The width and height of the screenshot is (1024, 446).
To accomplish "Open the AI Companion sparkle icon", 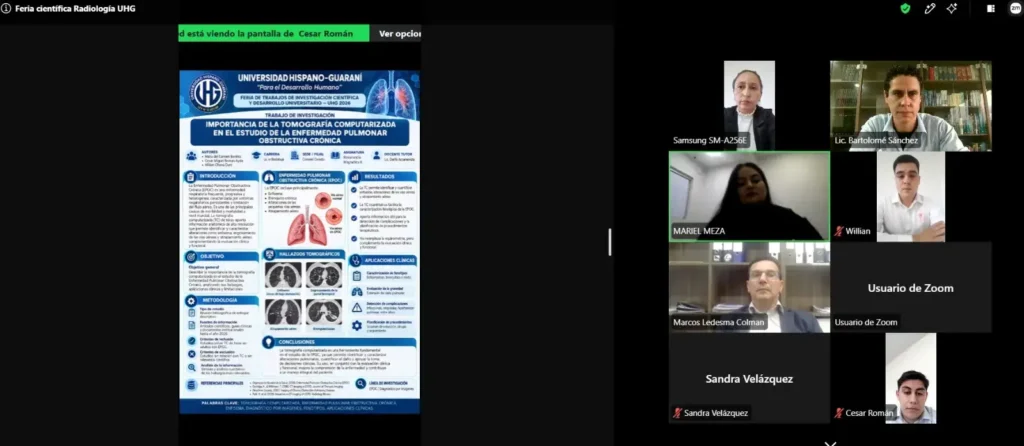I will (x=952, y=8).
